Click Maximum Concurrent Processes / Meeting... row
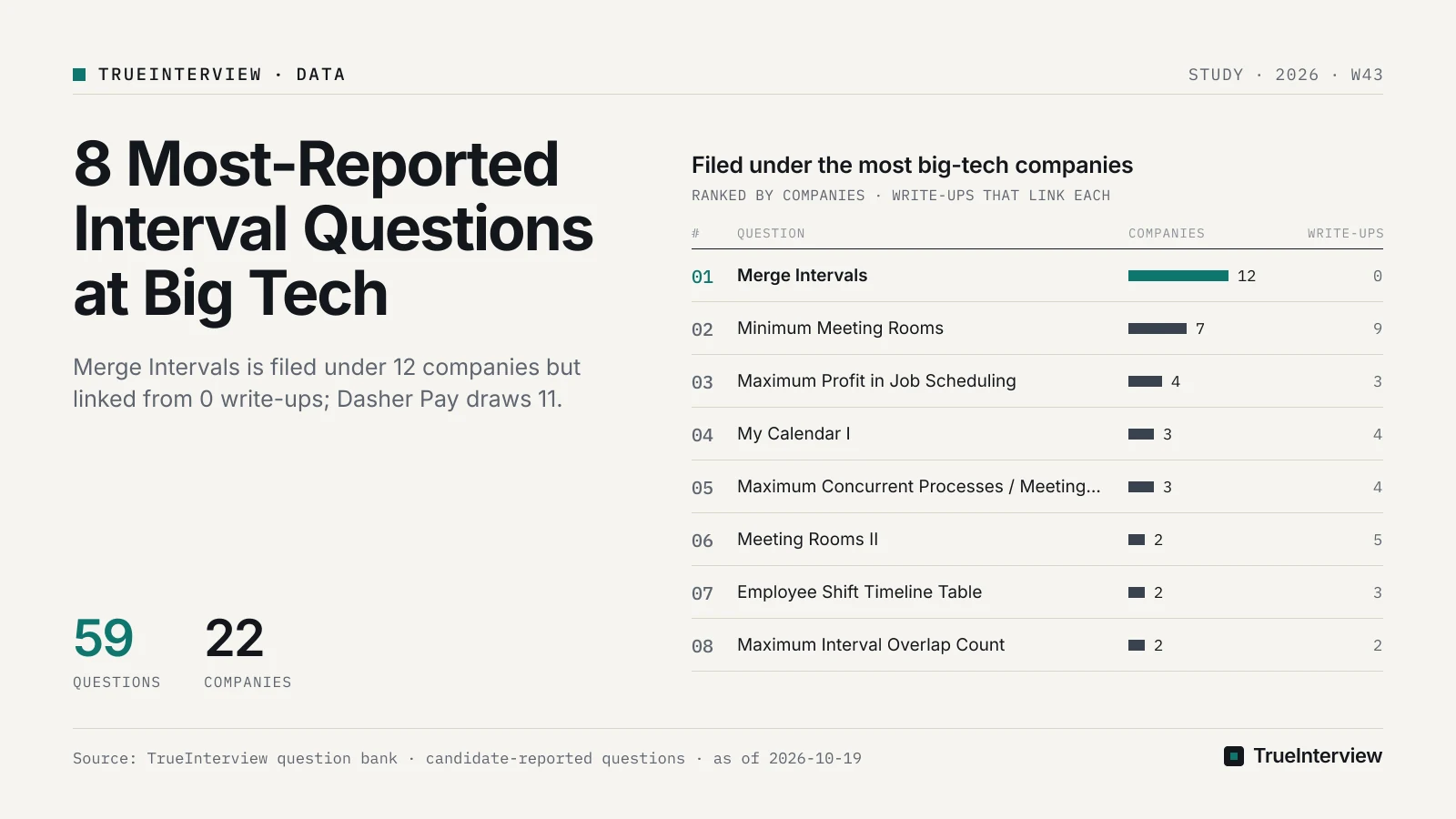The image size is (1456, 819). coord(1037,487)
